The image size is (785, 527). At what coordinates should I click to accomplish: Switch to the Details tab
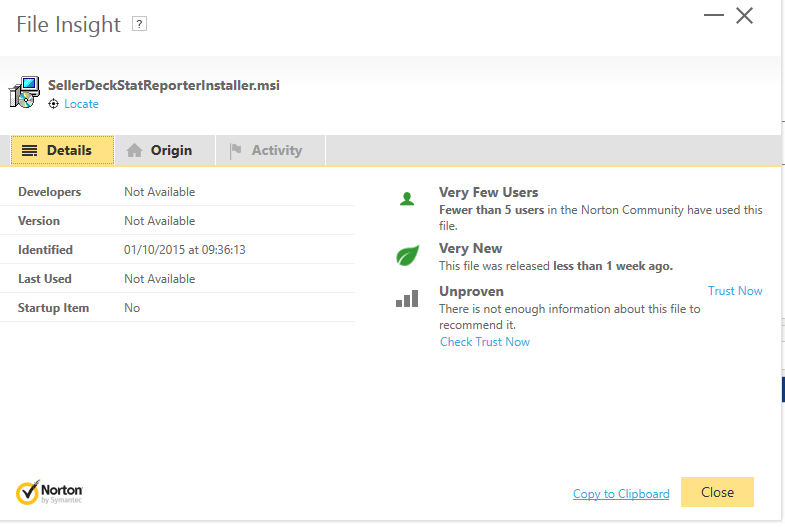pos(62,151)
